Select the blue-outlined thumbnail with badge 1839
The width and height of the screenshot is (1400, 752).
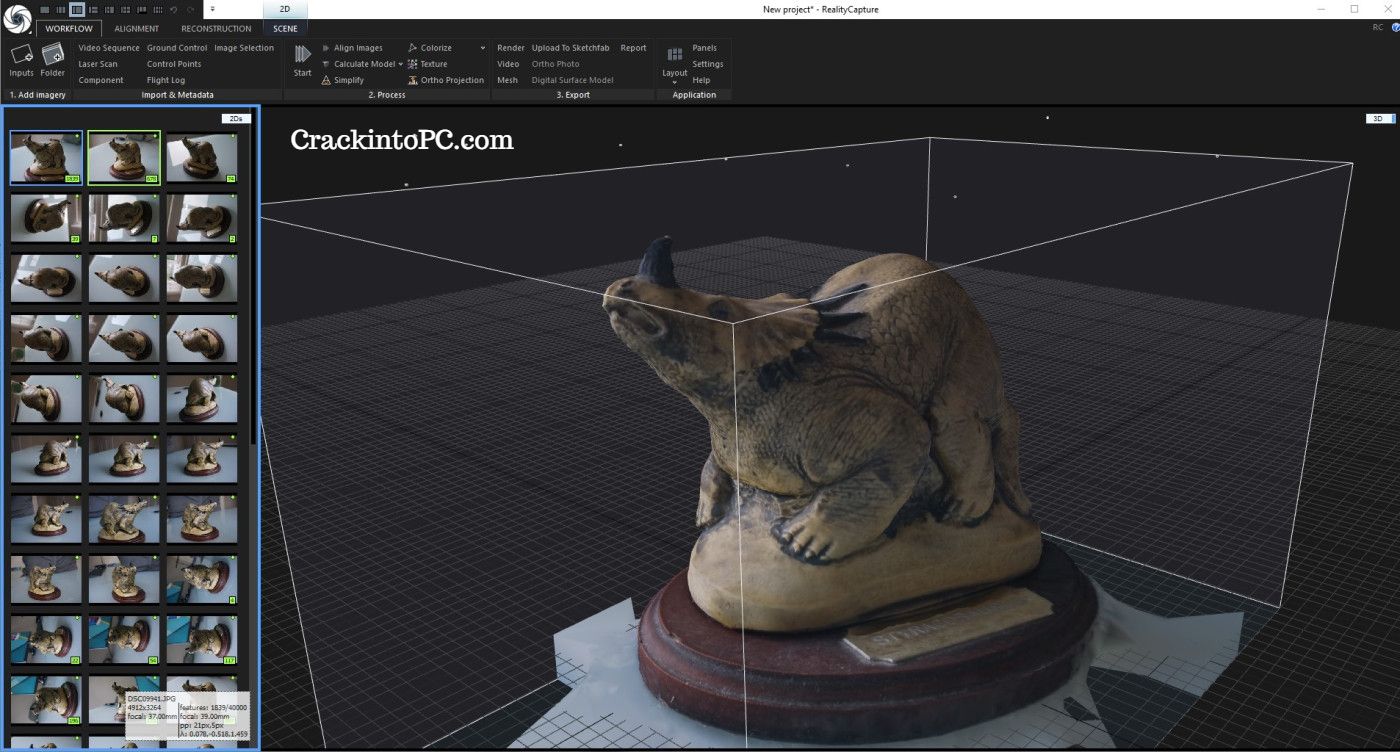coord(46,158)
